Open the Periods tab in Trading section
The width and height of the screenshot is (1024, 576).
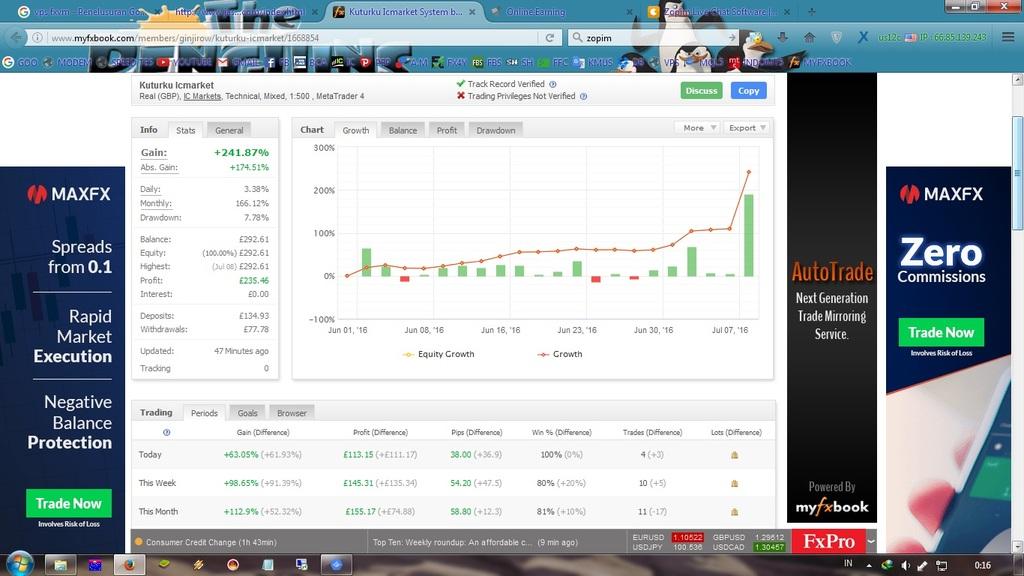(204, 413)
